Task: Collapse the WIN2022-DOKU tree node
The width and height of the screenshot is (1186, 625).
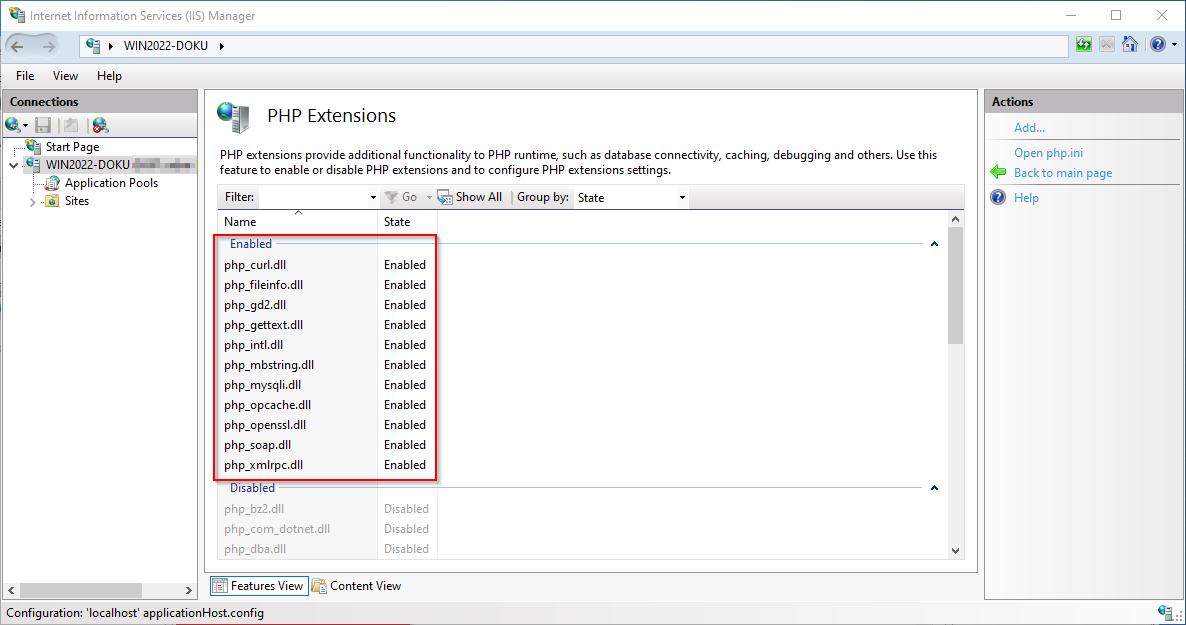Action: [x=14, y=165]
